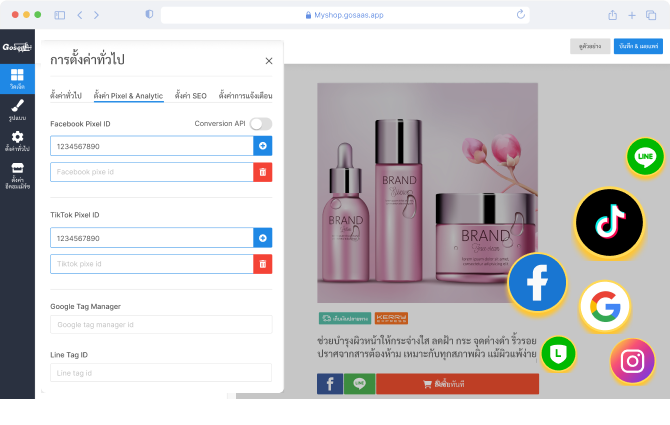Open the ตั้งค่าการแจ้งเตือน tab
Image resolution: width=670 pixels, height=425 pixels.
tap(245, 95)
